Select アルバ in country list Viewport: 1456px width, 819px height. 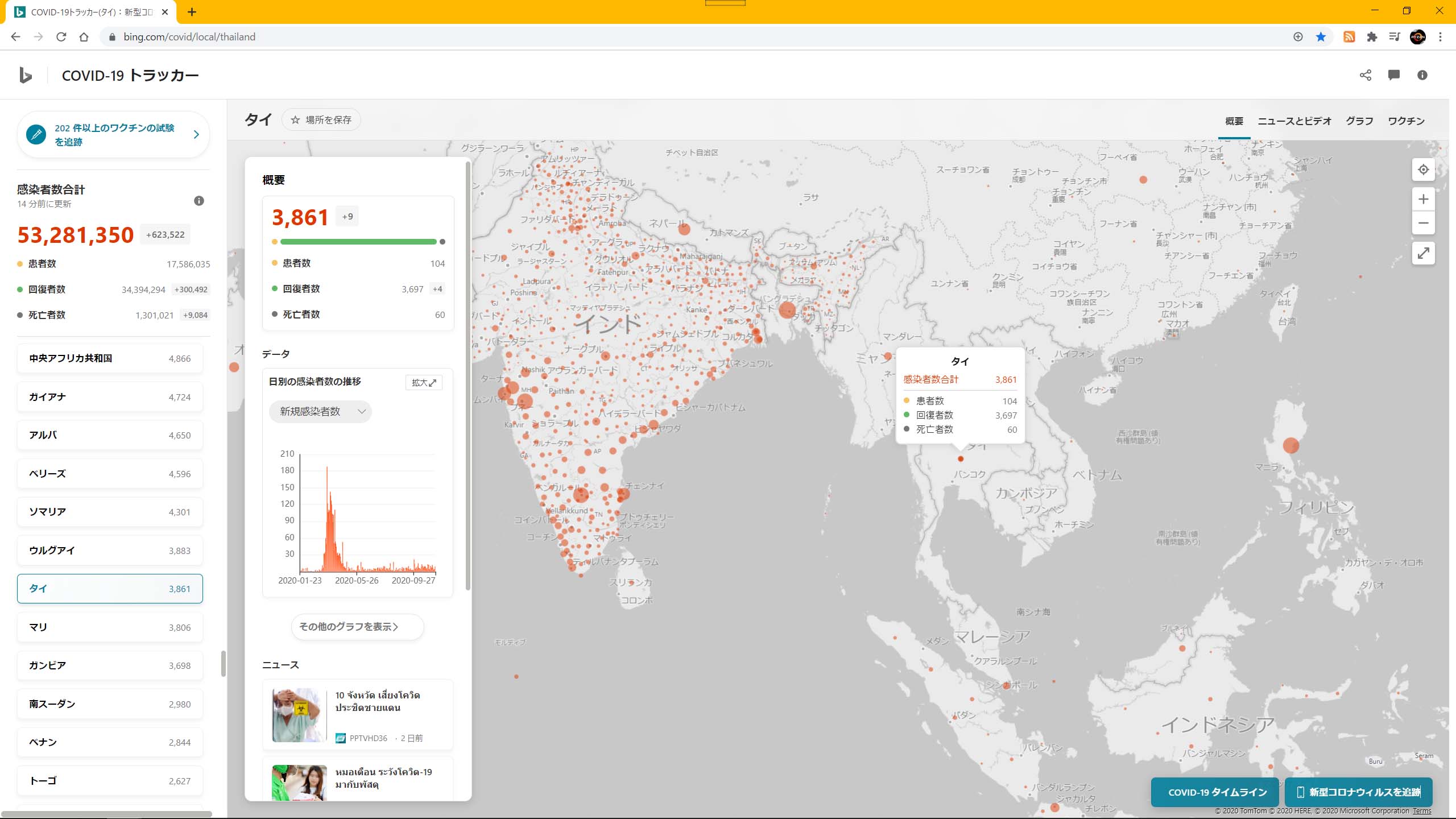coord(110,435)
